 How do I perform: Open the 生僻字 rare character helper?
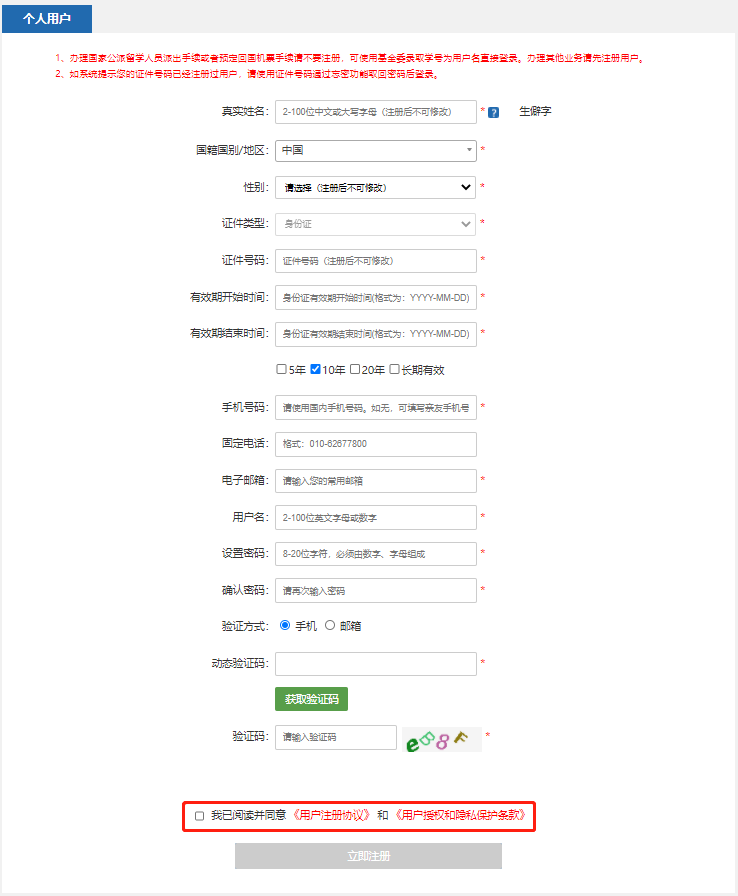pos(535,111)
